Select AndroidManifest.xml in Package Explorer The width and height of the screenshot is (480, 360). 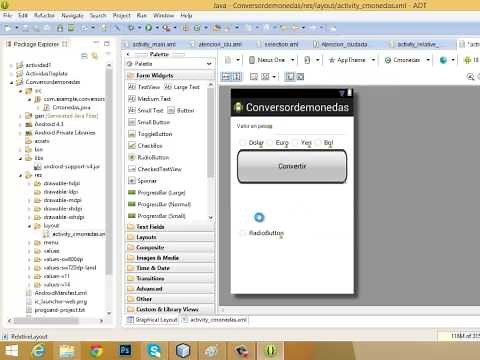tap(57, 293)
